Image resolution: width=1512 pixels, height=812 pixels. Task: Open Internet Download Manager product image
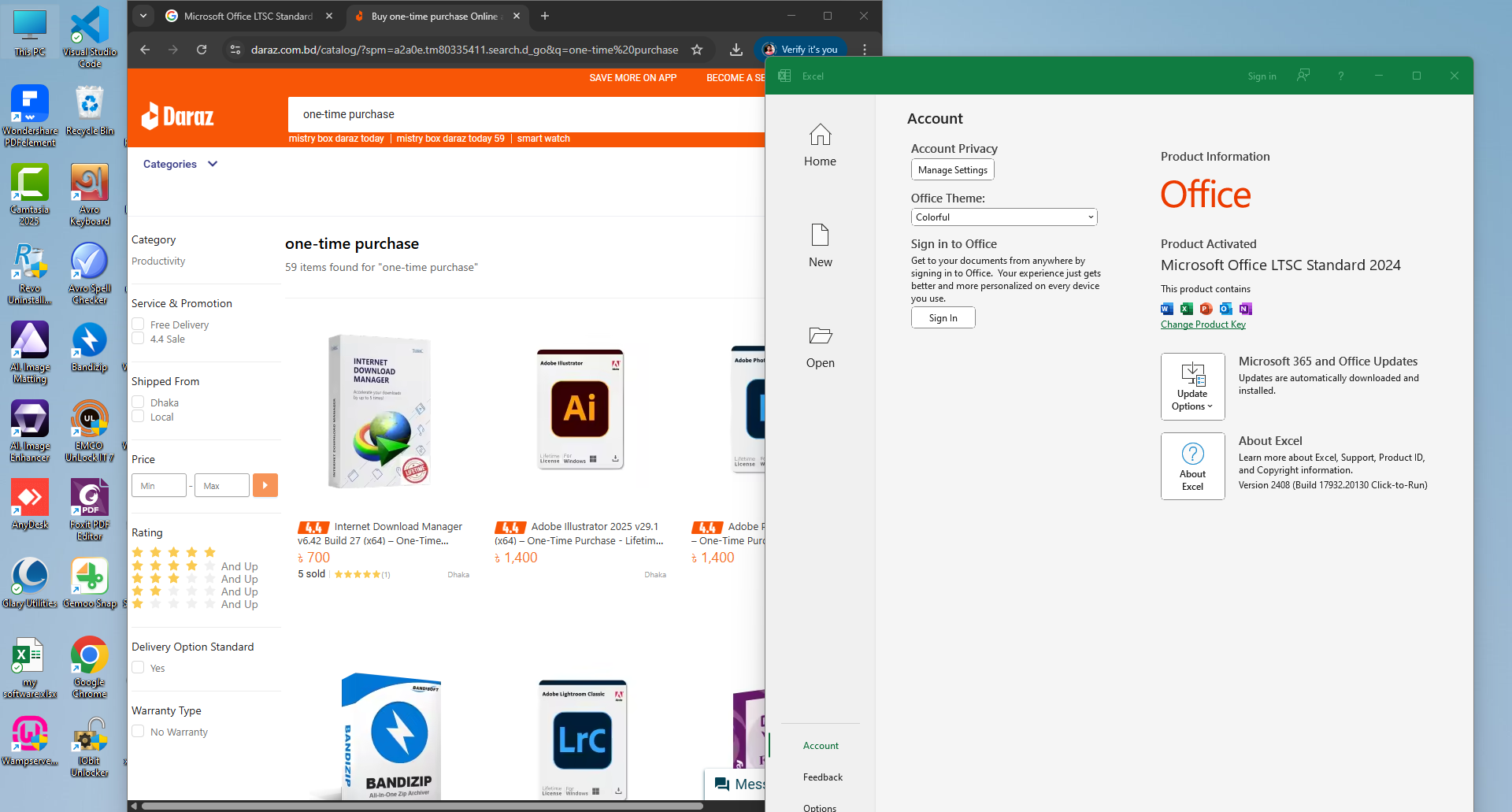[380, 410]
